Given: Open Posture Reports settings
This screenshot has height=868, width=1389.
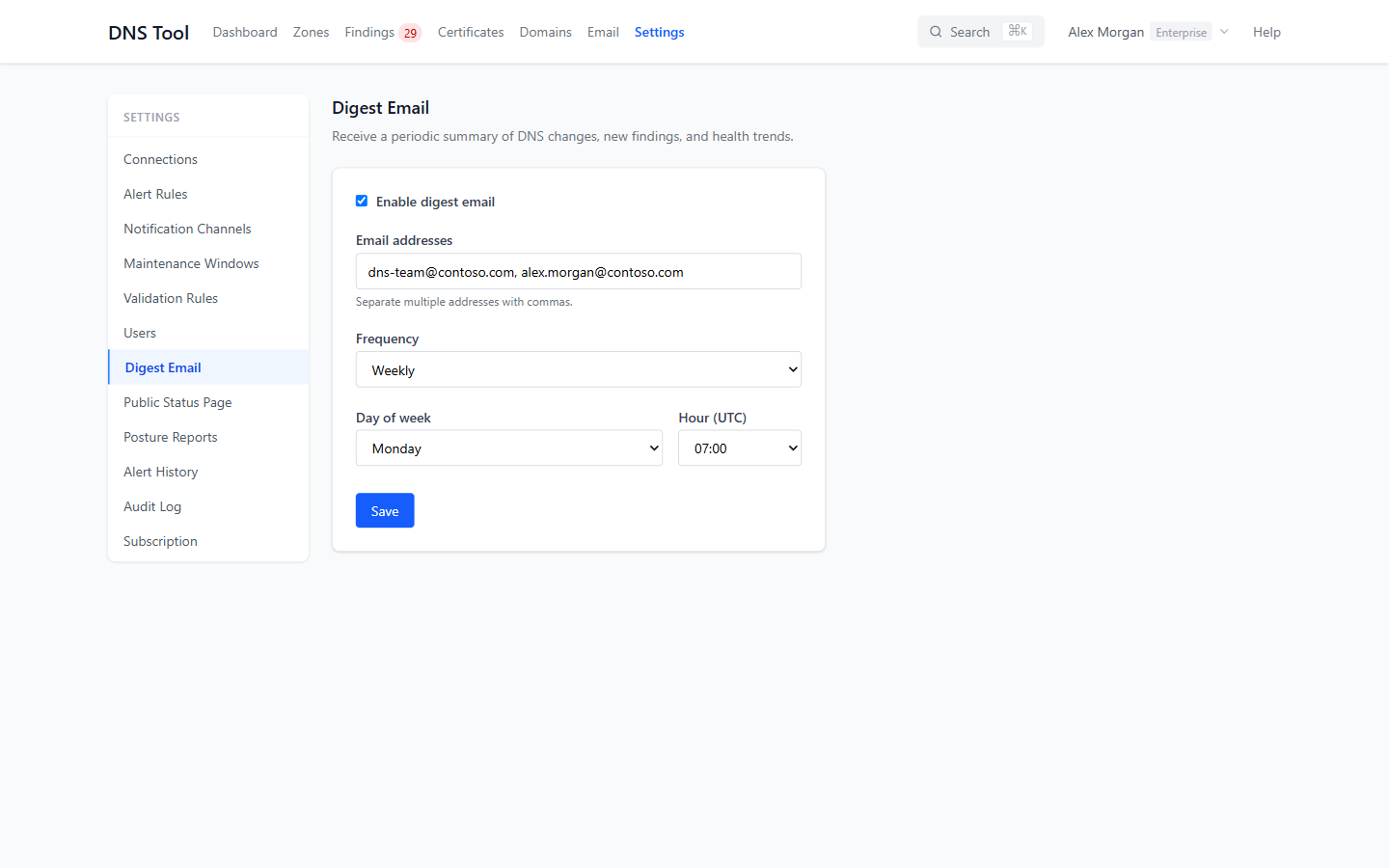Looking at the screenshot, I should [x=208, y=437].
